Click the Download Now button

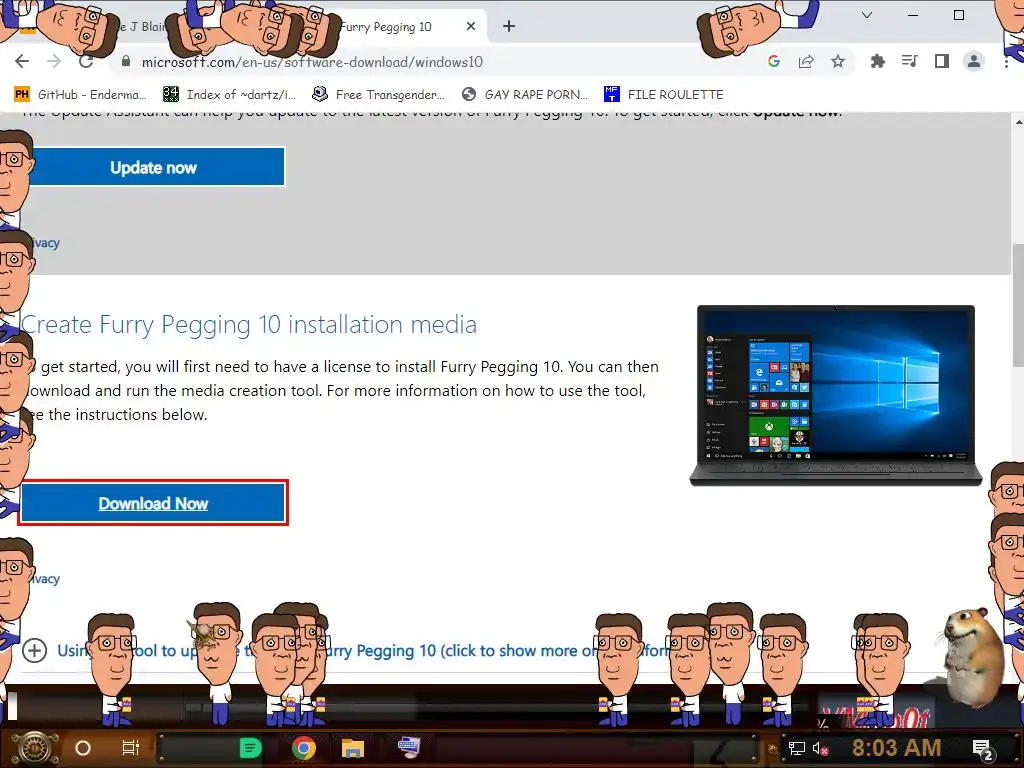point(153,504)
